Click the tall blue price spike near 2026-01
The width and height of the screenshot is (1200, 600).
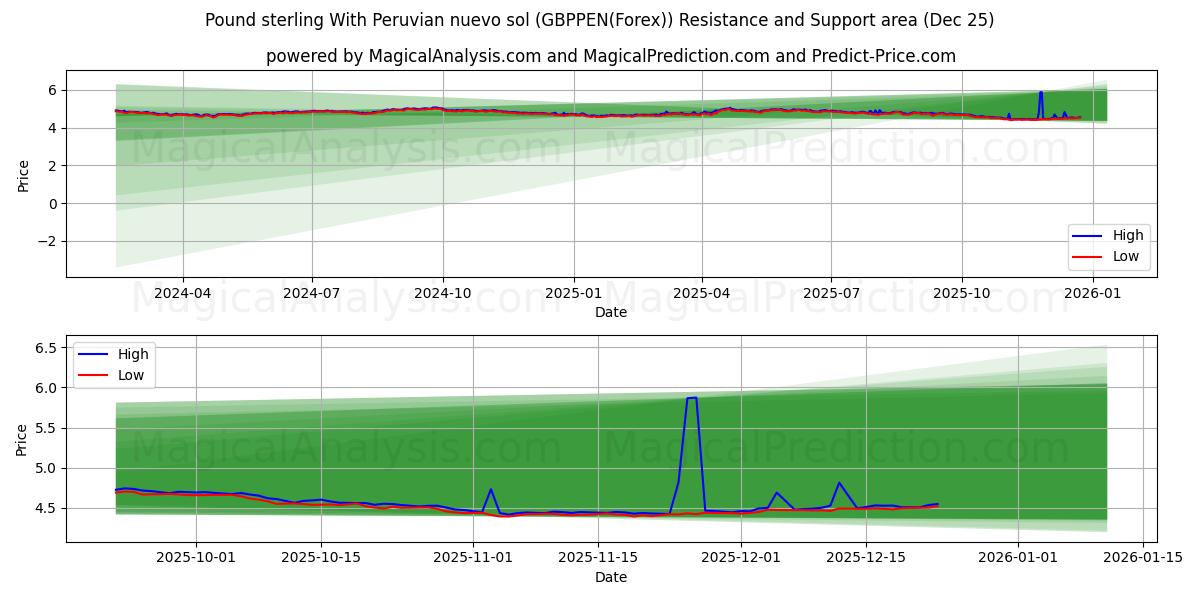click(x=1043, y=97)
